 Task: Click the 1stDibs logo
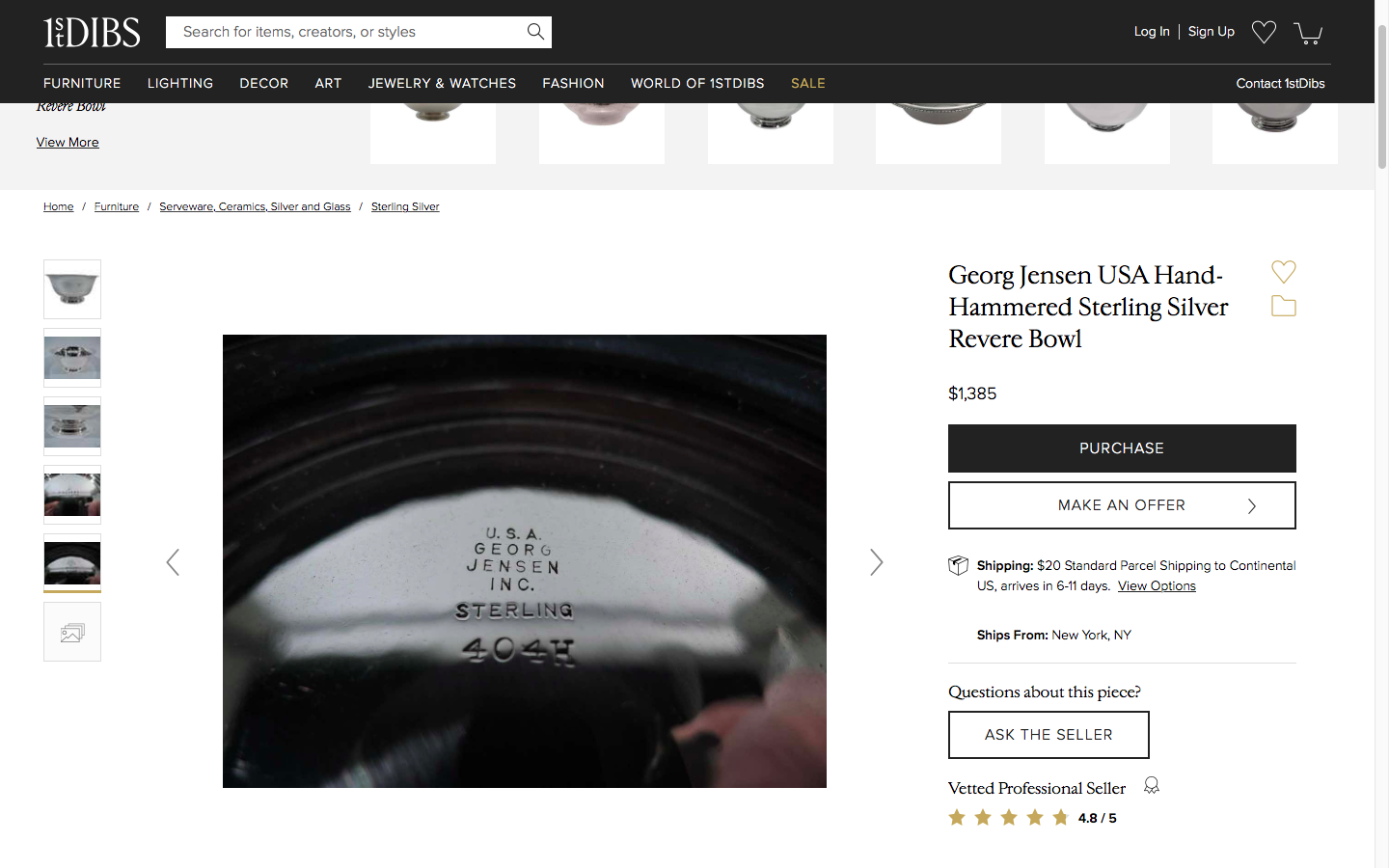tap(92, 32)
